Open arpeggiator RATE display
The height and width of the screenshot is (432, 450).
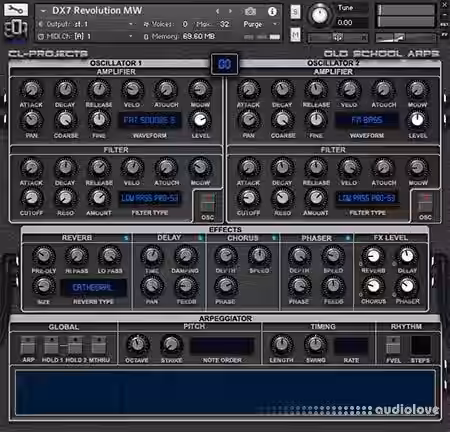point(351,346)
